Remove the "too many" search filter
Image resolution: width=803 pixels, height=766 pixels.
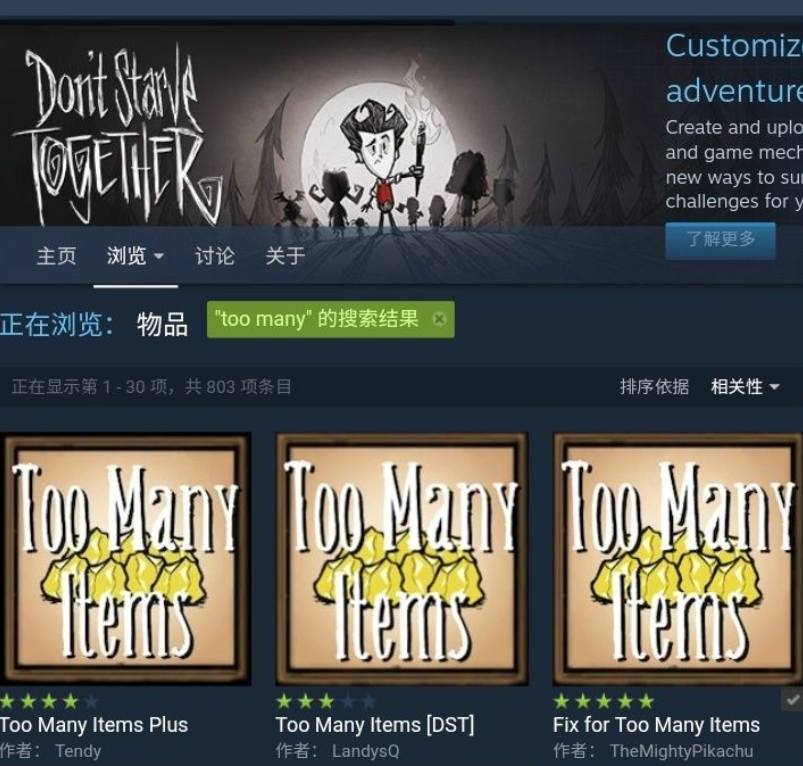point(439,319)
